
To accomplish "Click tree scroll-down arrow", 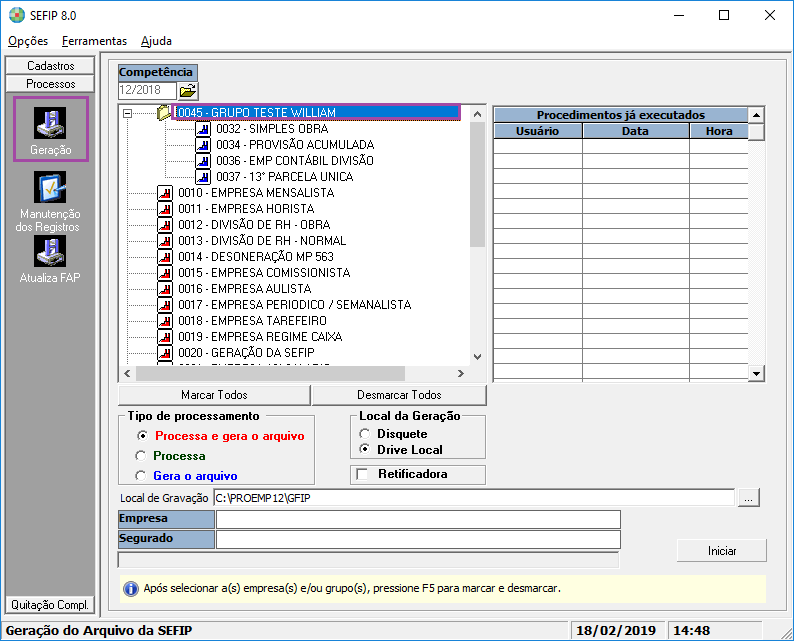I will [478, 356].
